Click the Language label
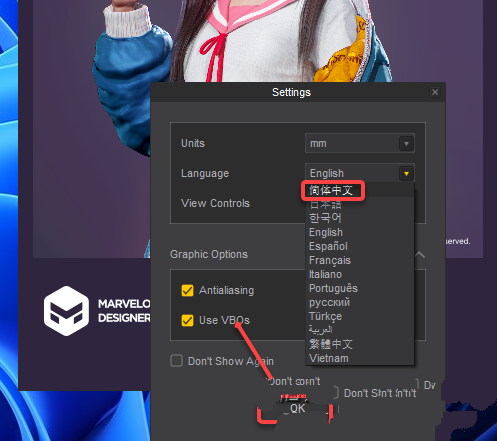 (x=205, y=173)
